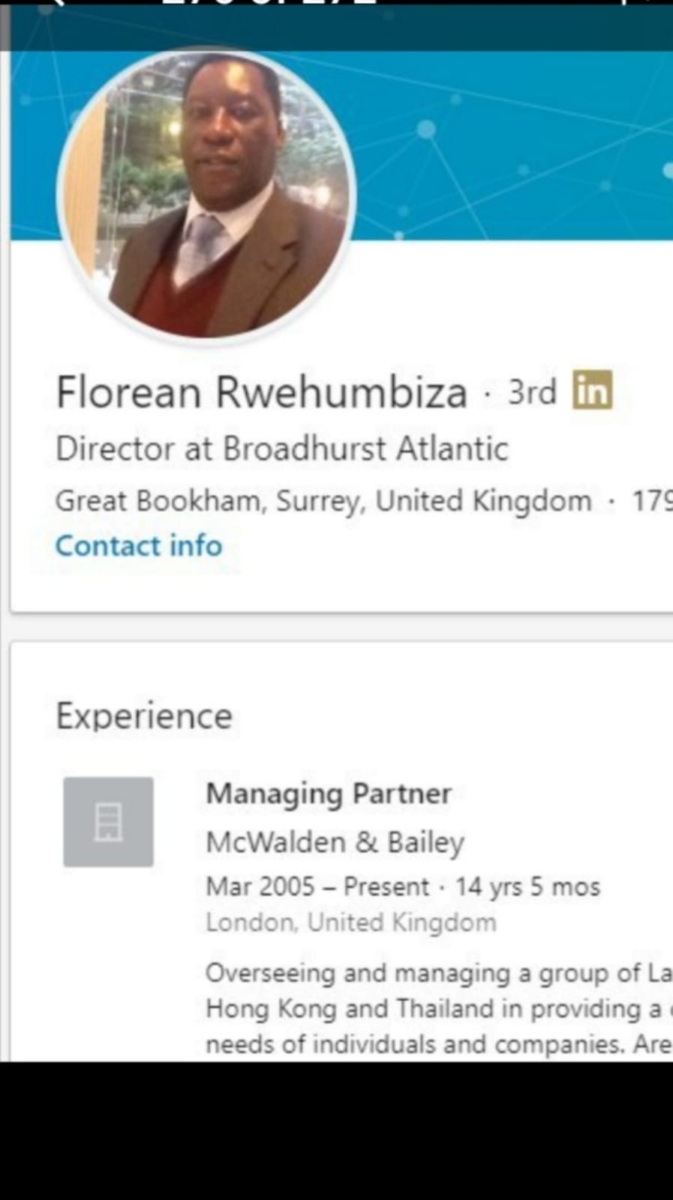Image resolution: width=673 pixels, height=1200 pixels.
Task: Click the black bar below the screenshot
Action: [x=336, y=1130]
